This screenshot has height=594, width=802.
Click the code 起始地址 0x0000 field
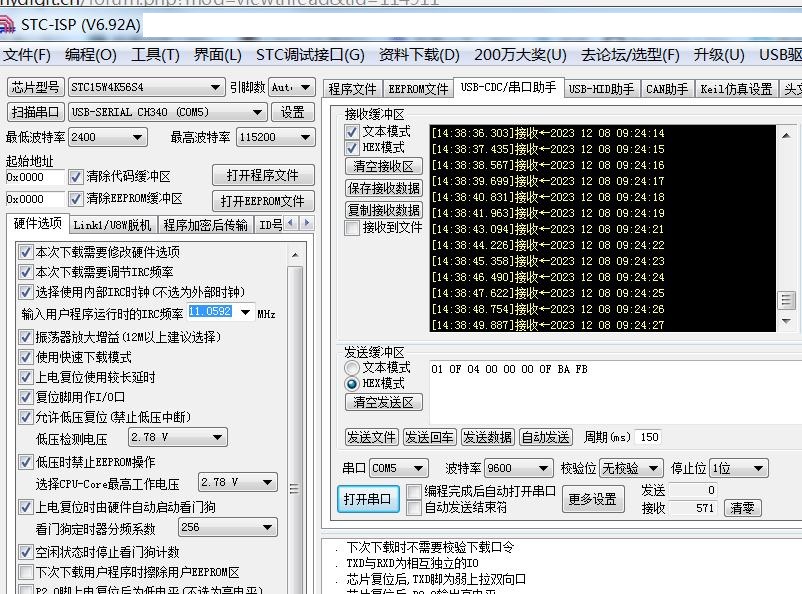click(x=35, y=178)
